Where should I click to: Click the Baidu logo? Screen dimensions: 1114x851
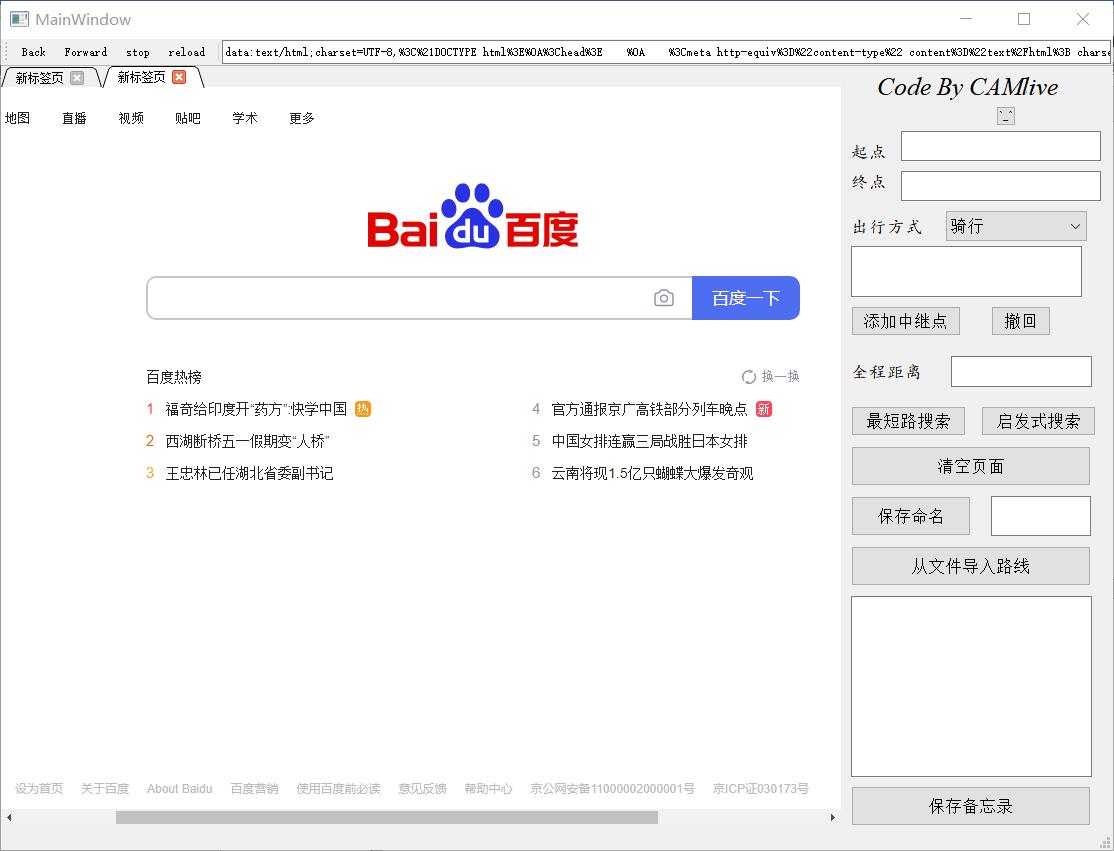(x=472, y=215)
